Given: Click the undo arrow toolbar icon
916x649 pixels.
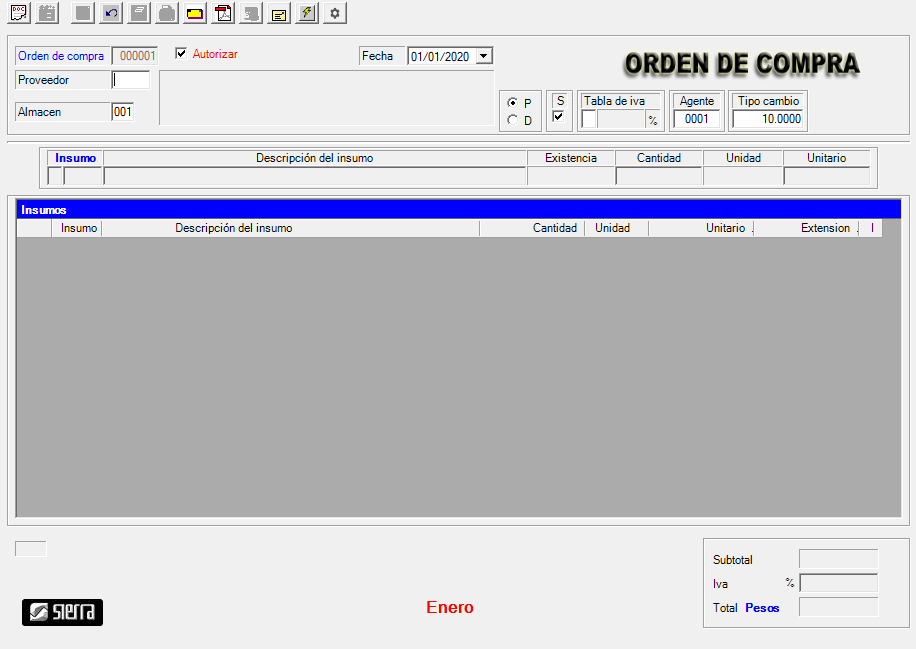Looking at the screenshot, I should 111,13.
